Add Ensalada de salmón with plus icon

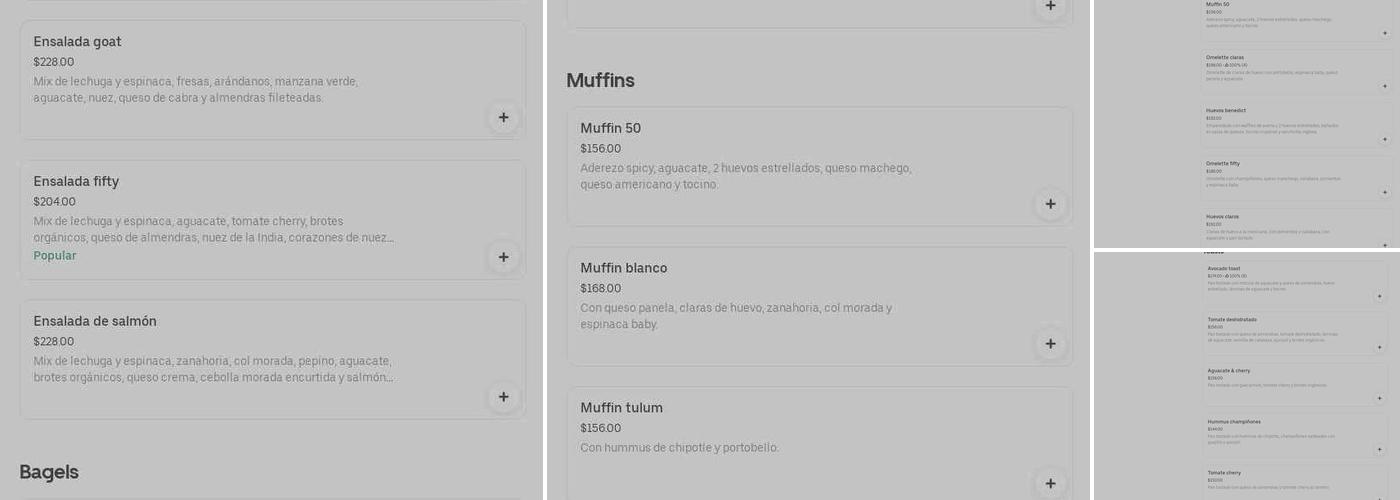503,397
